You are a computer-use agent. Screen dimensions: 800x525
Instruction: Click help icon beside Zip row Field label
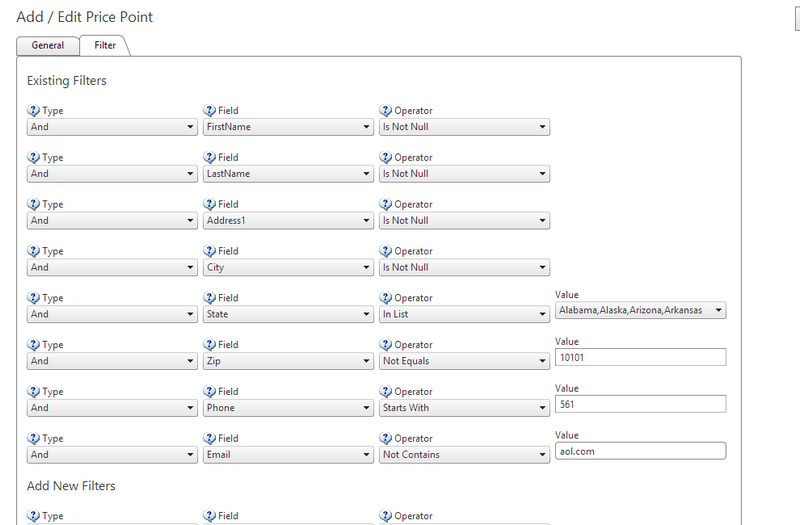[x=209, y=345]
